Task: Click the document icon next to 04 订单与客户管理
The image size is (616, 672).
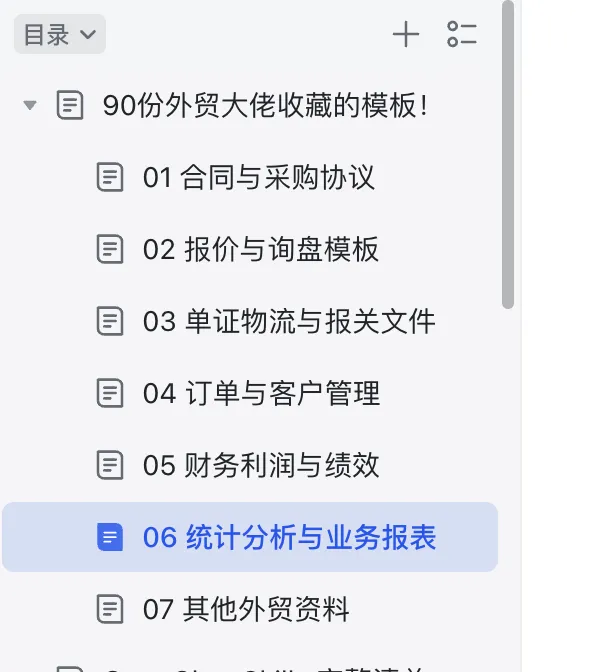Action: coord(110,393)
